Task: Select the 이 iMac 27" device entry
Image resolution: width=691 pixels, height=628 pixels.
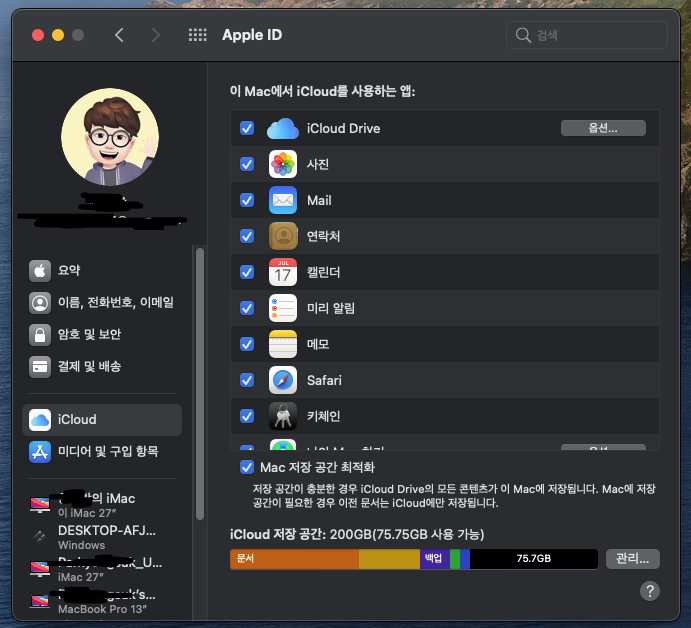Action: (102, 505)
